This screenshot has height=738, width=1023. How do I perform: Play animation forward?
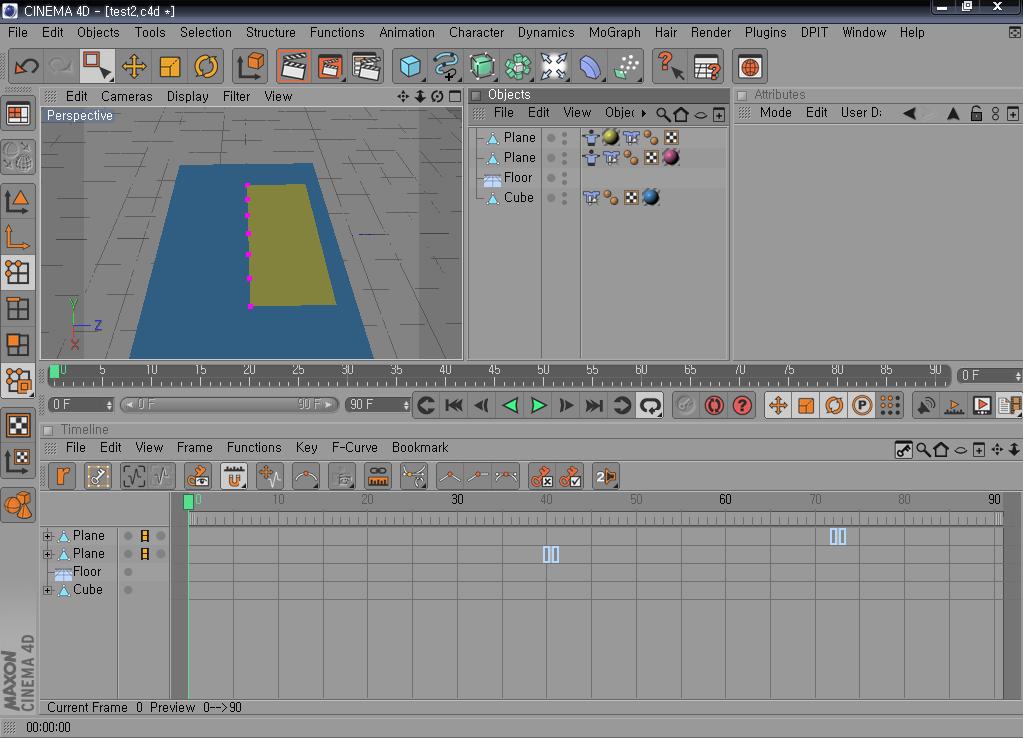point(538,405)
